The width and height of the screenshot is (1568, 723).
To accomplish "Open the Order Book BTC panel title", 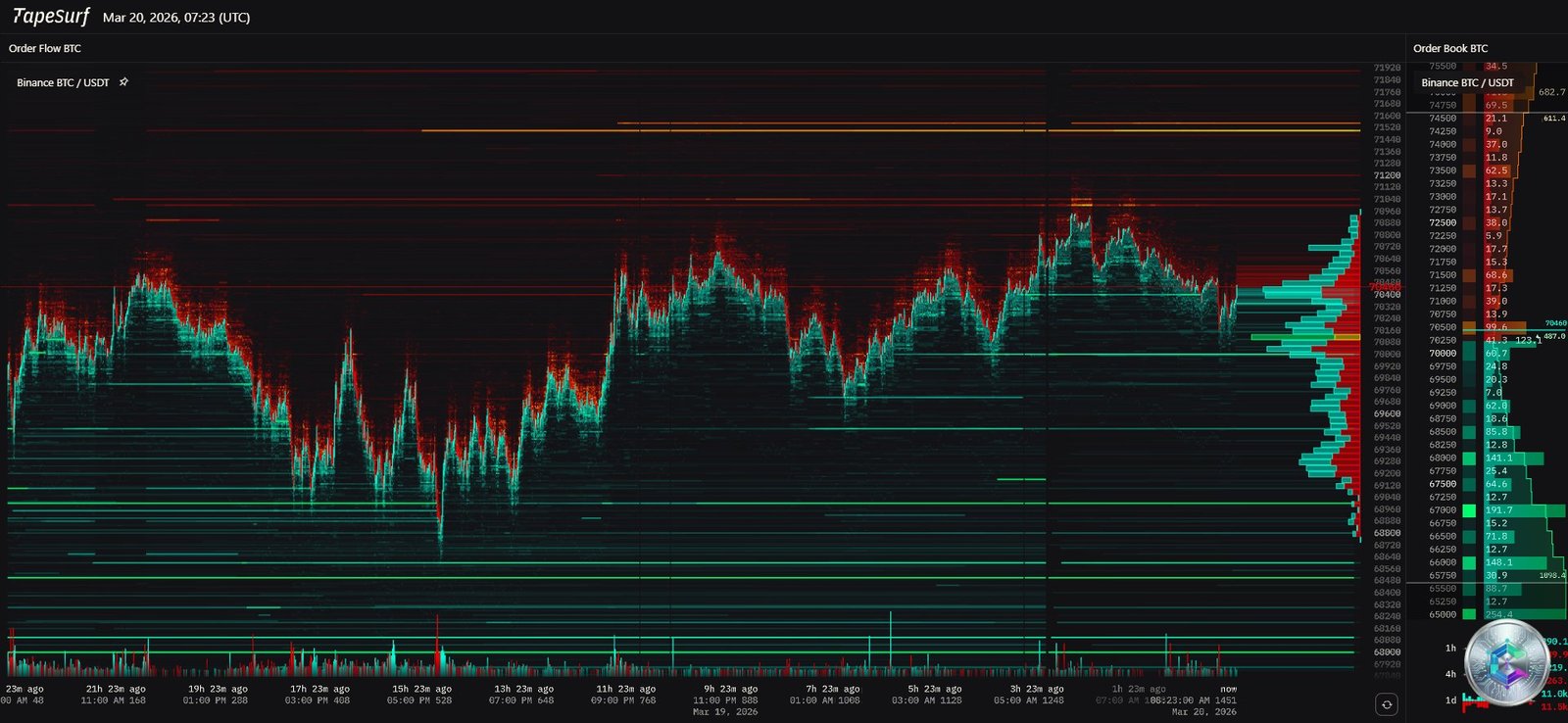I will [x=1450, y=48].
